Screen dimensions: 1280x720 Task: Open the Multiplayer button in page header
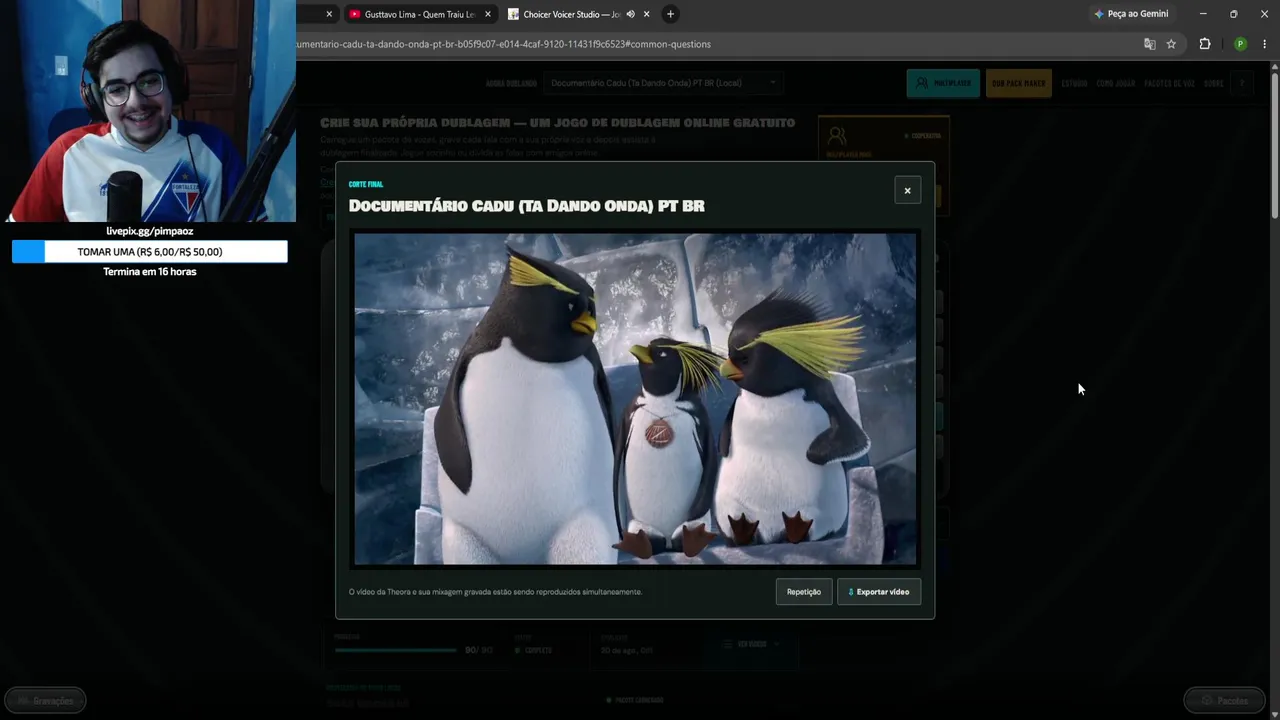[943, 83]
